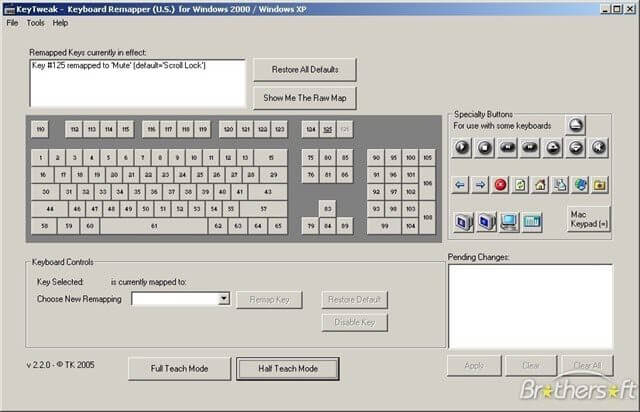The height and width of the screenshot is (412, 640).
Task: Pick the yellow Favorites folder button
Action: (600, 185)
